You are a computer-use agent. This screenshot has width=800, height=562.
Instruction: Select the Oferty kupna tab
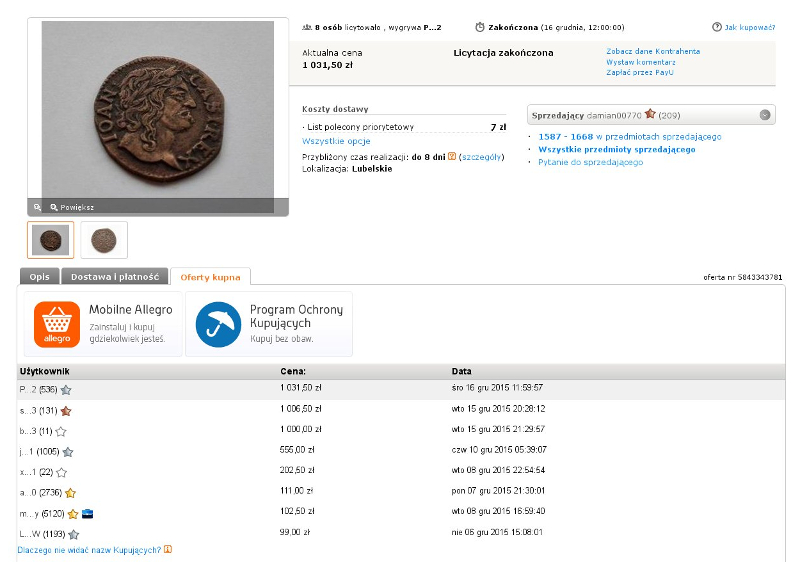[210, 277]
